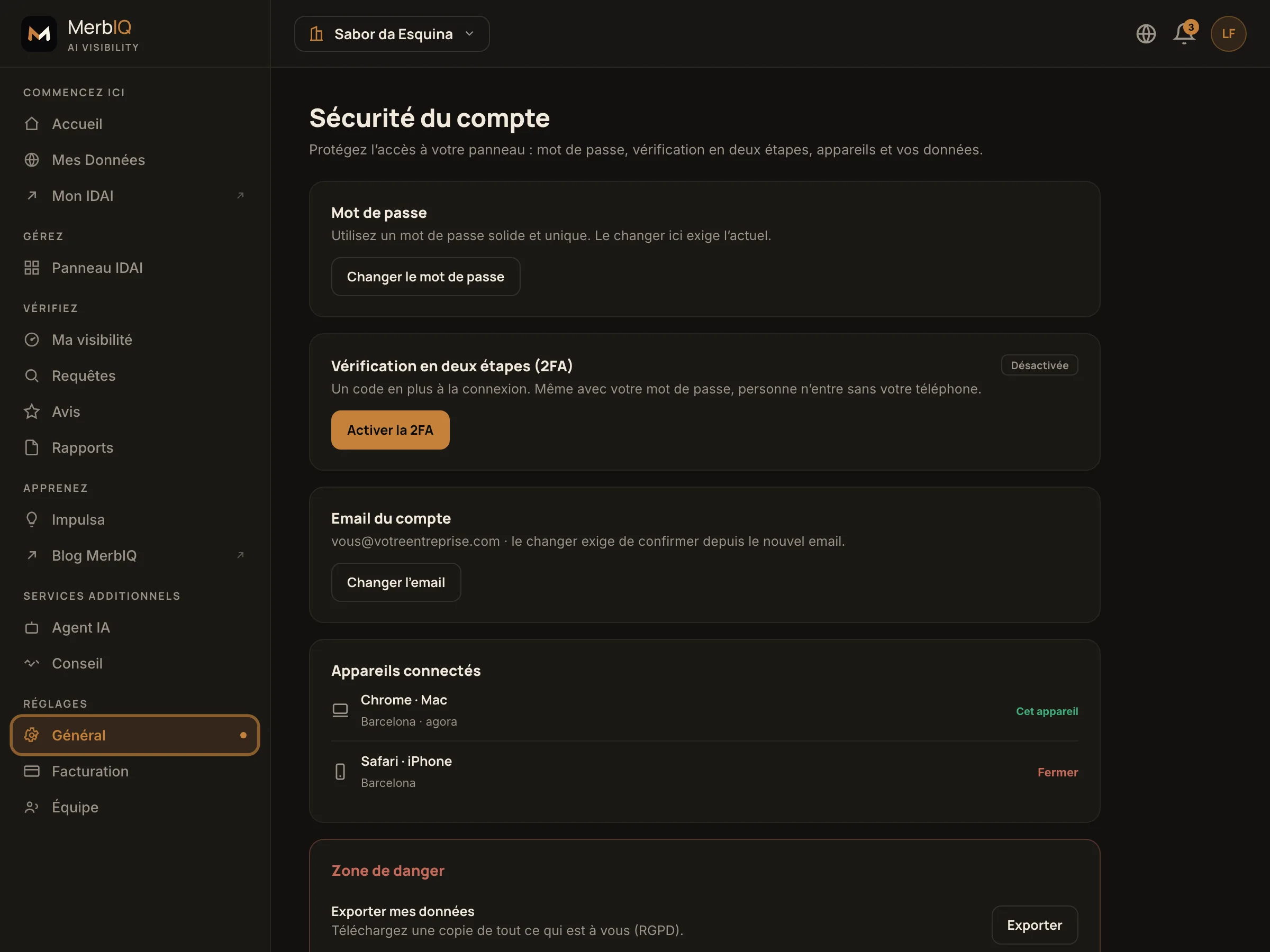Open the language globe icon
Image resolution: width=1270 pixels, height=952 pixels.
point(1146,34)
